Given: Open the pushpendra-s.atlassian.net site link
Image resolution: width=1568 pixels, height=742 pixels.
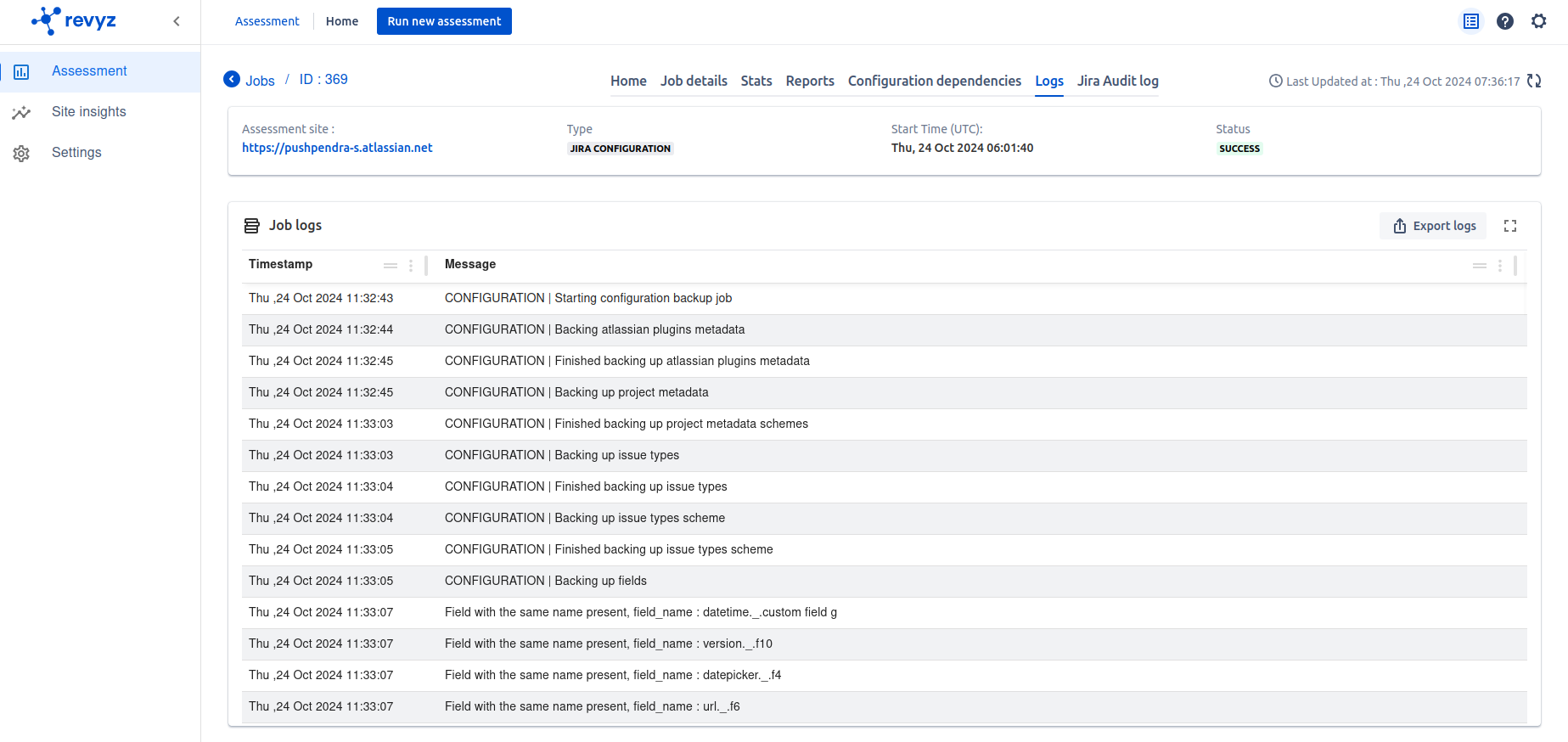Looking at the screenshot, I should pos(337,148).
